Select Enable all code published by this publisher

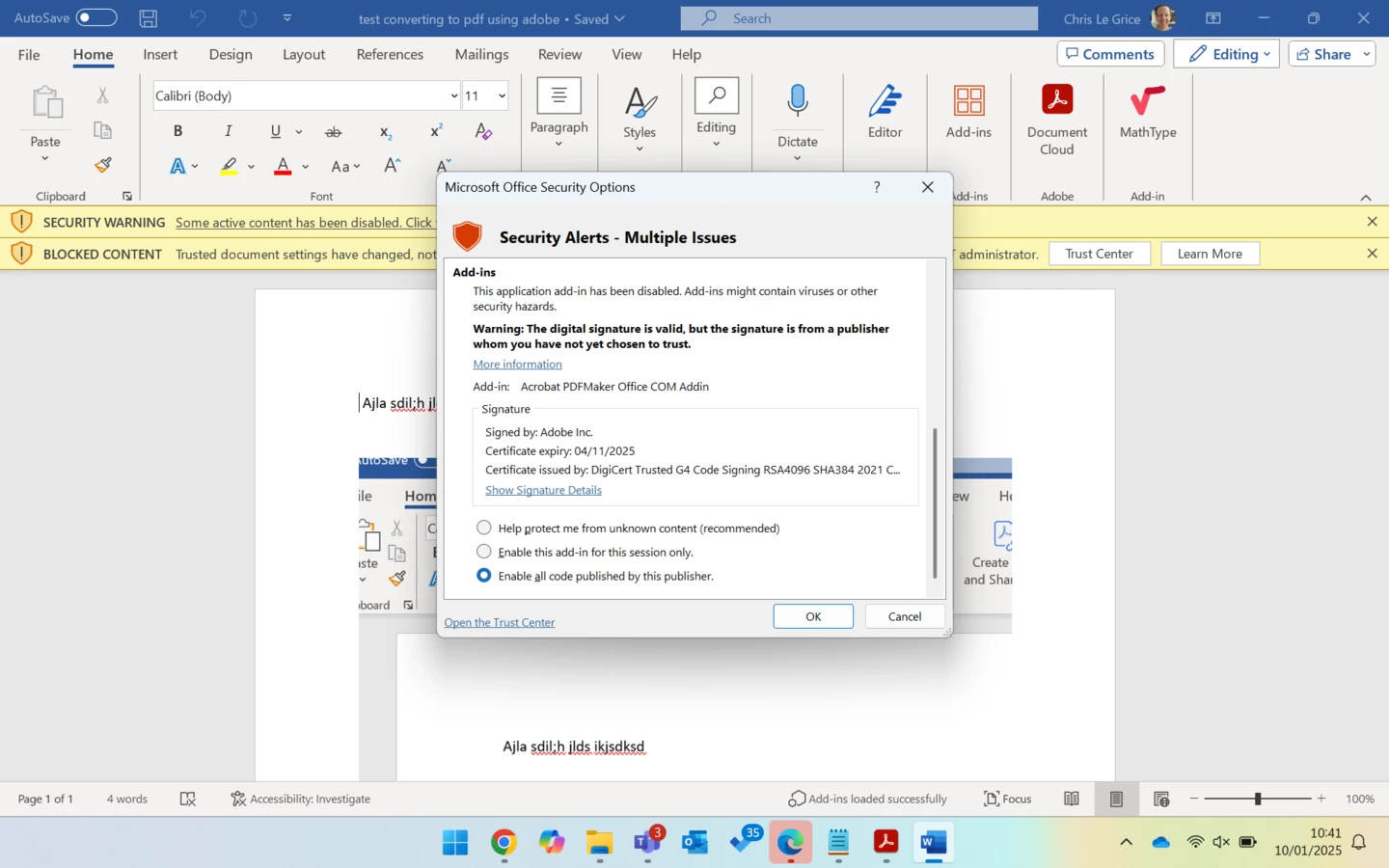tap(484, 576)
